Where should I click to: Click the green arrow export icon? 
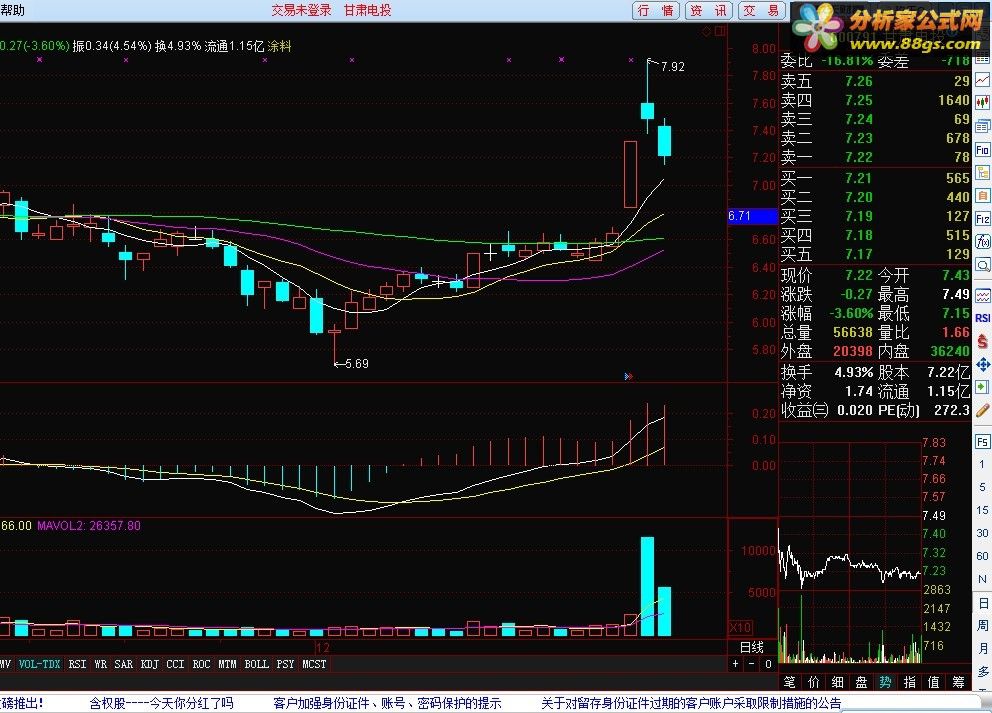point(983,387)
